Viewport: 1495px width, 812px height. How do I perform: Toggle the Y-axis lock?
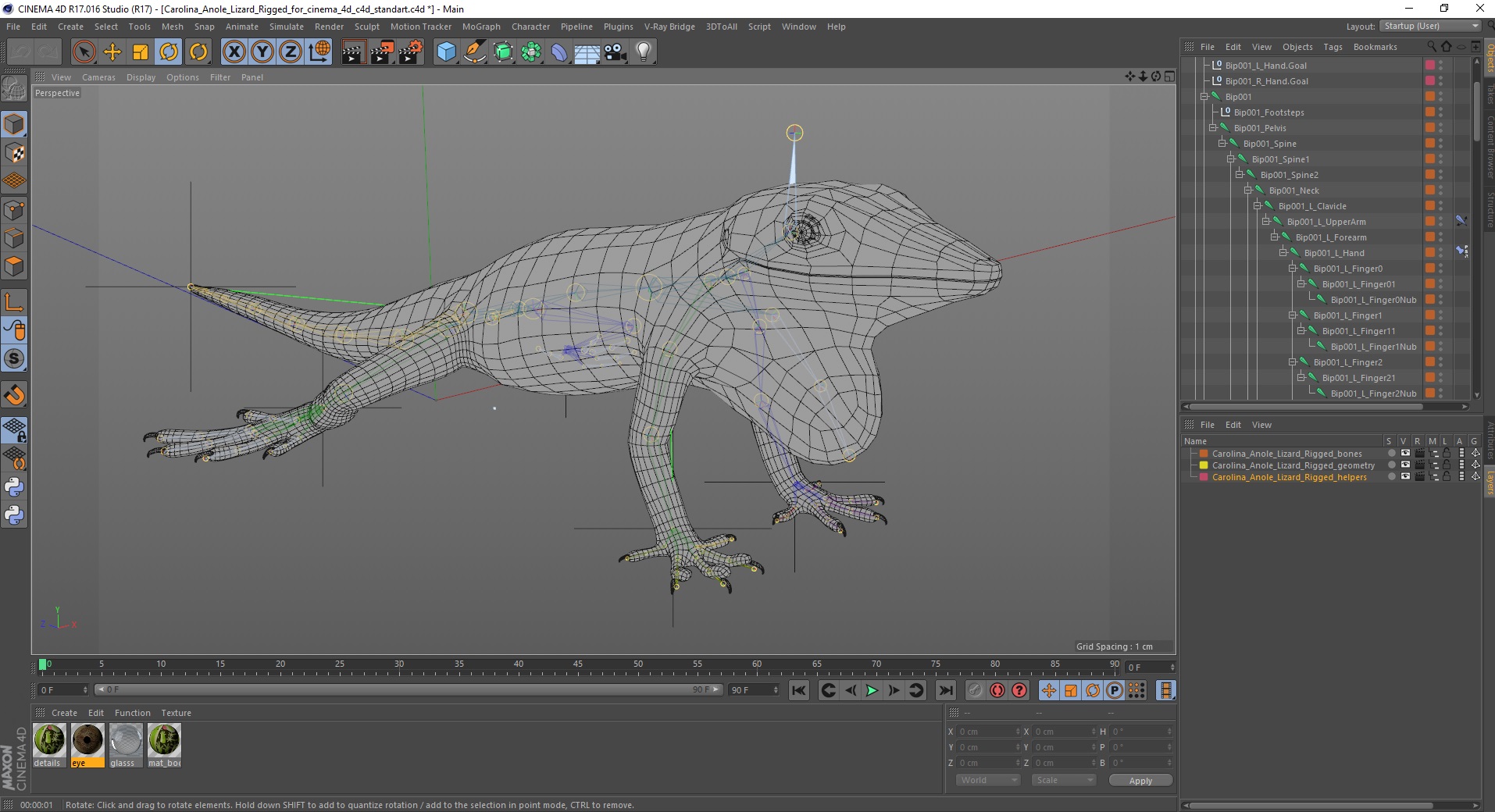pyautogui.click(x=262, y=52)
